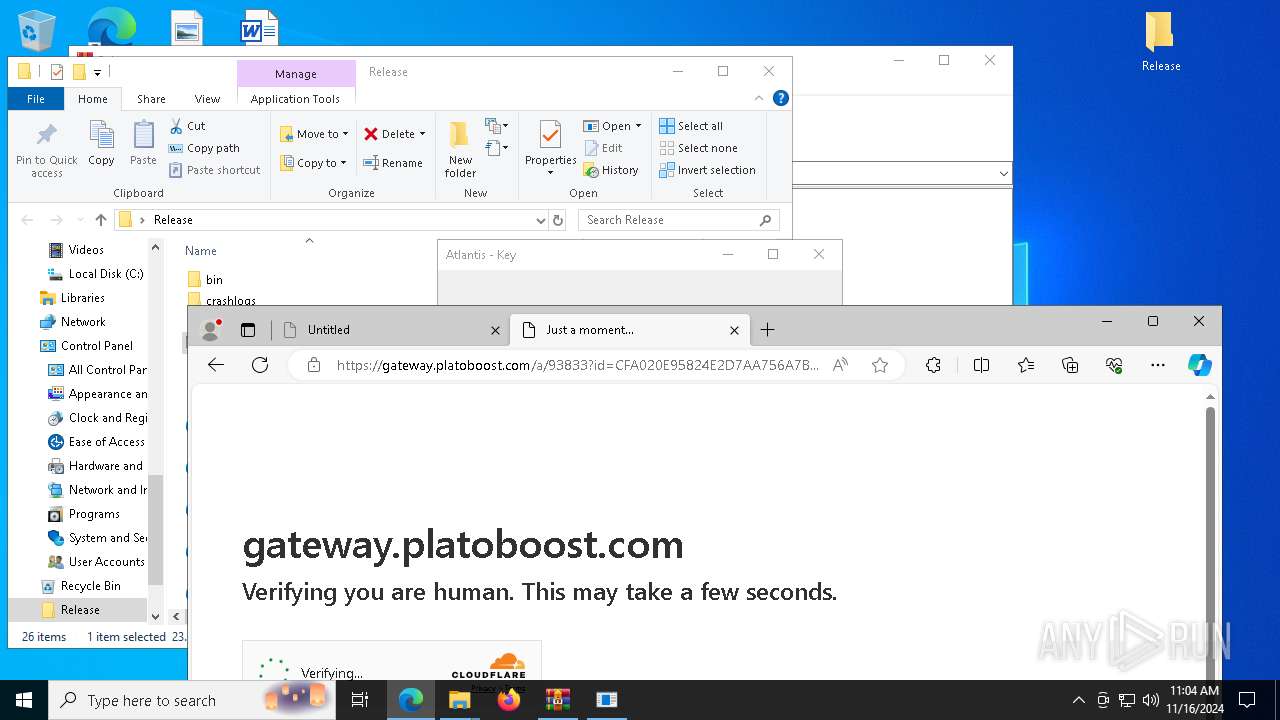Image resolution: width=1280 pixels, height=720 pixels.
Task: Open Edge Favorites panel
Action: click(x=1026, y=366)
